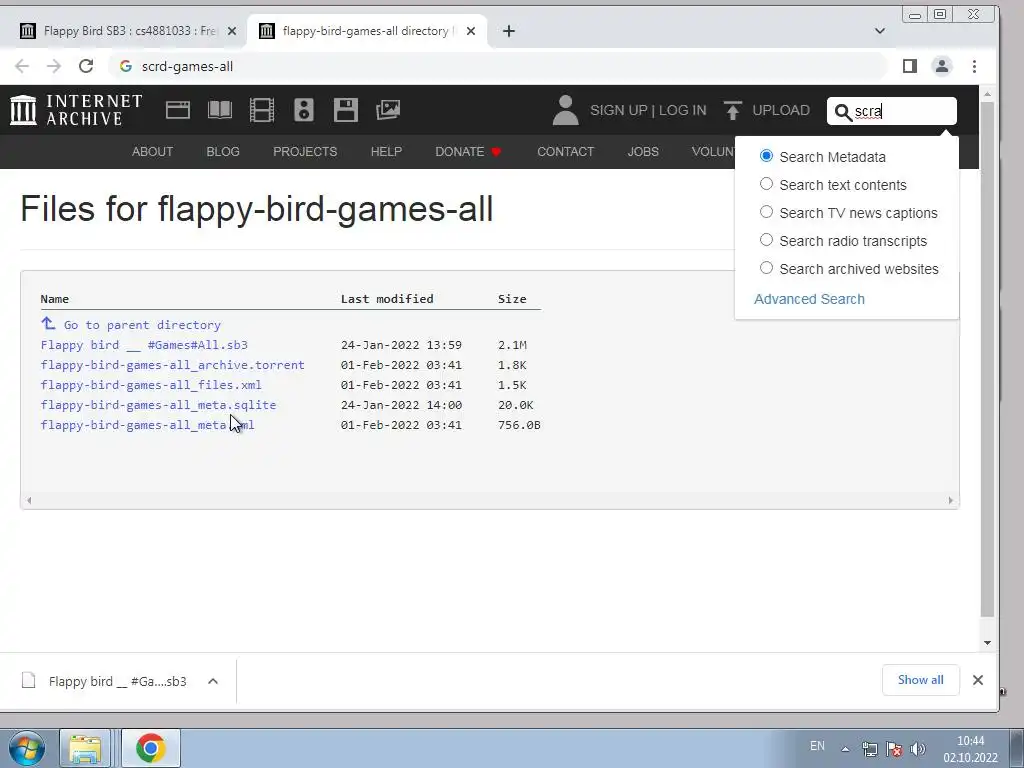Open Chrome side panel icon
Viewport: 1024px width, 768px height.
[910, 66]
